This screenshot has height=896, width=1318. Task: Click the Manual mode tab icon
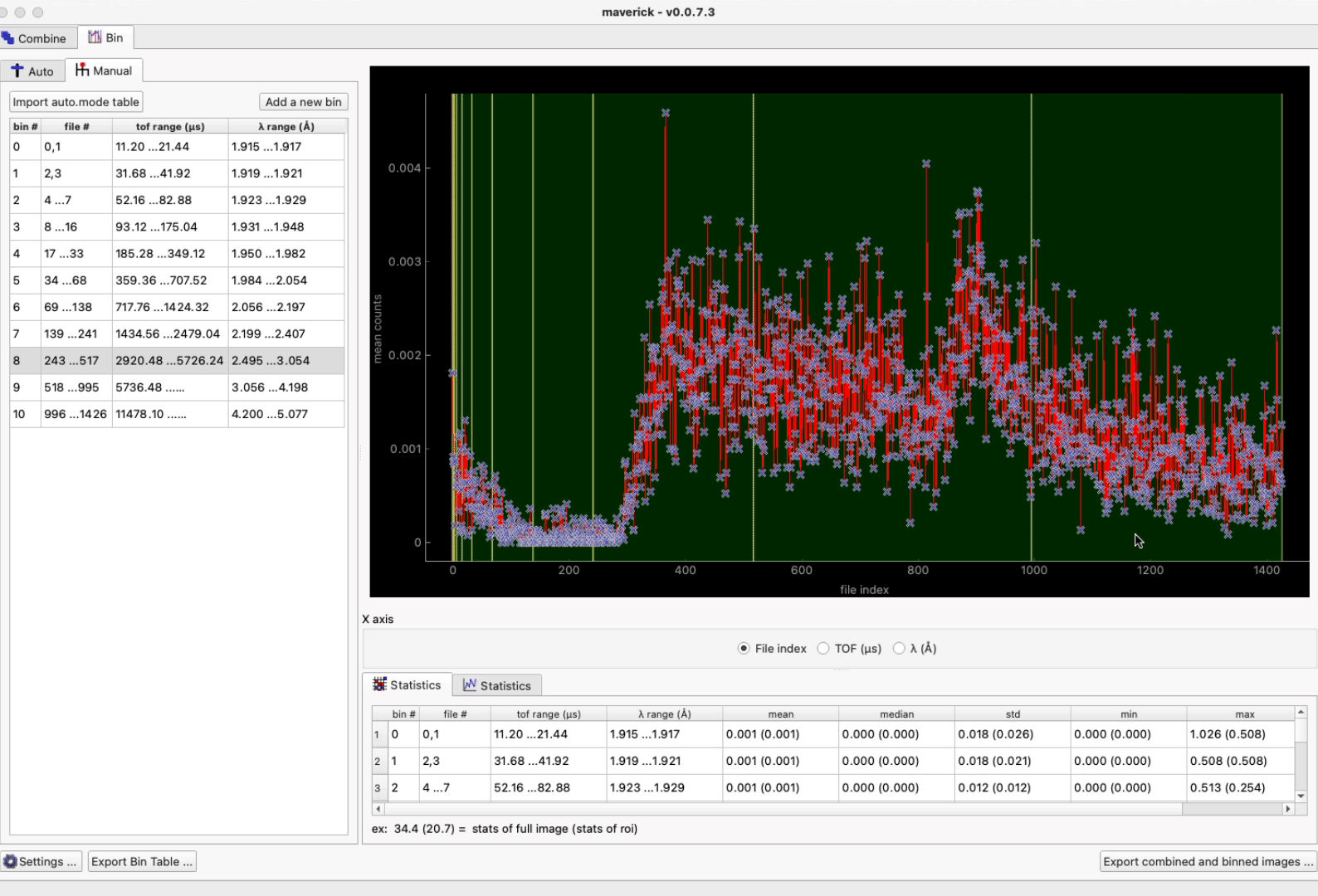click(82, 71)
